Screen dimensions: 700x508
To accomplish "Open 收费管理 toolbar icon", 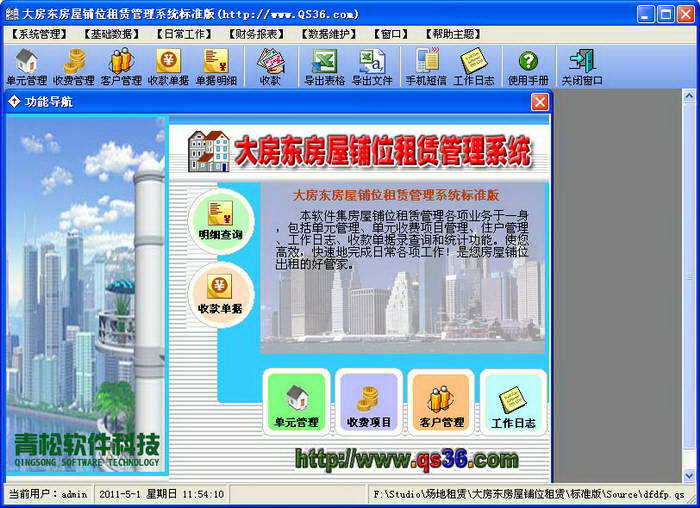I will click(74, 67).
